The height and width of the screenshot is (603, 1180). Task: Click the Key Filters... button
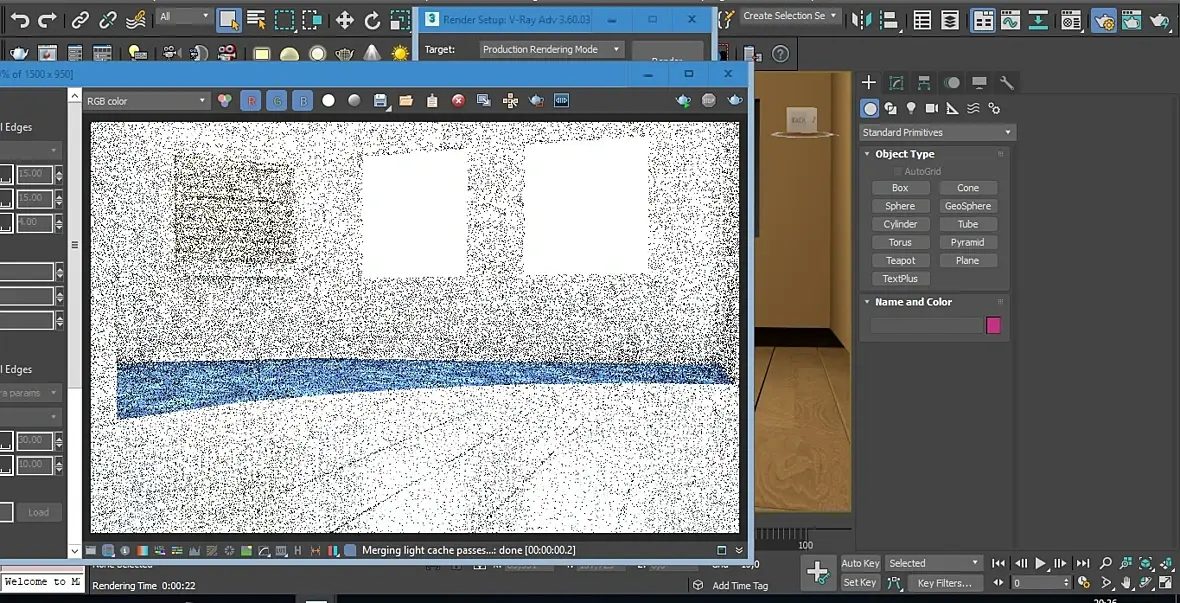945,583
